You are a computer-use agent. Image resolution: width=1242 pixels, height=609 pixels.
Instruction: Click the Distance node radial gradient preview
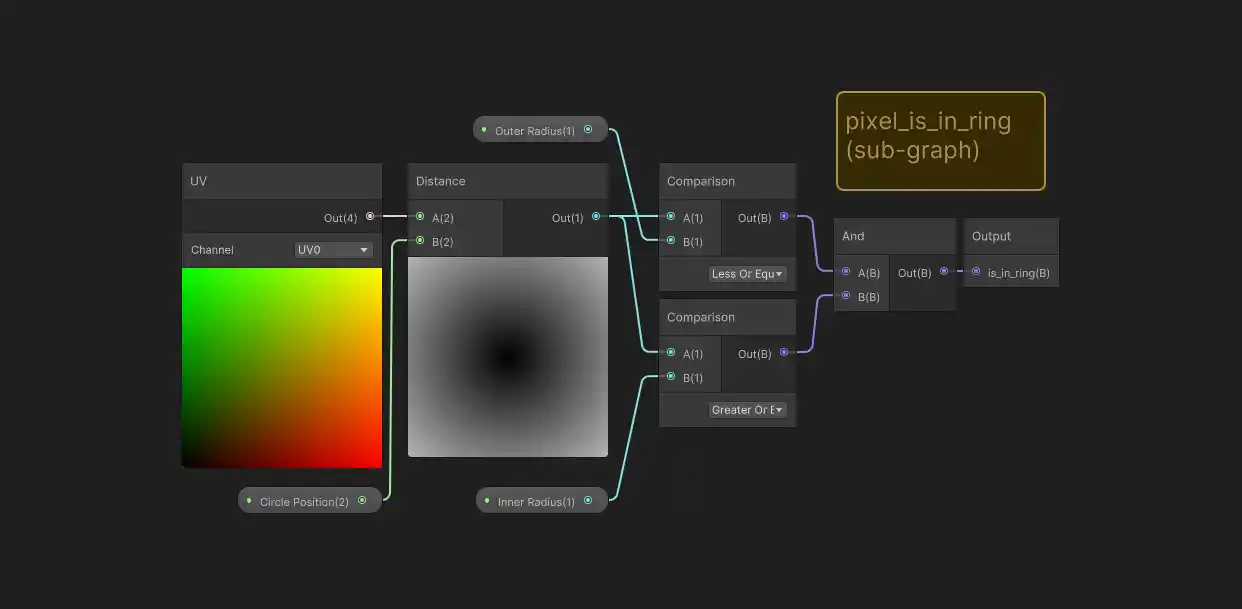click(x=508, y=357)
